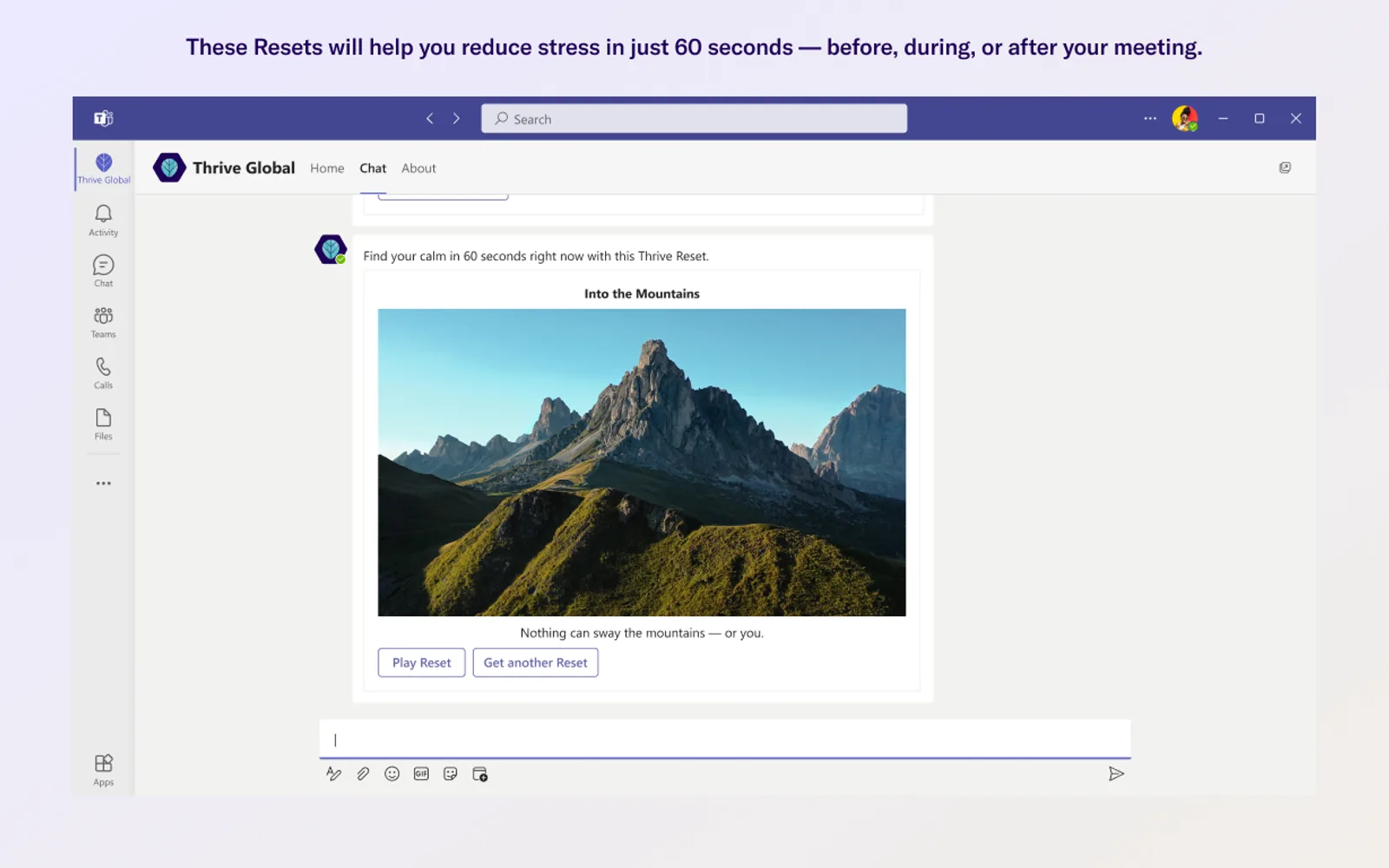Screen dimensions: 1389x868
Task: Switch to the Home tab
Action: pyautogui.click(x=327, y=168)
